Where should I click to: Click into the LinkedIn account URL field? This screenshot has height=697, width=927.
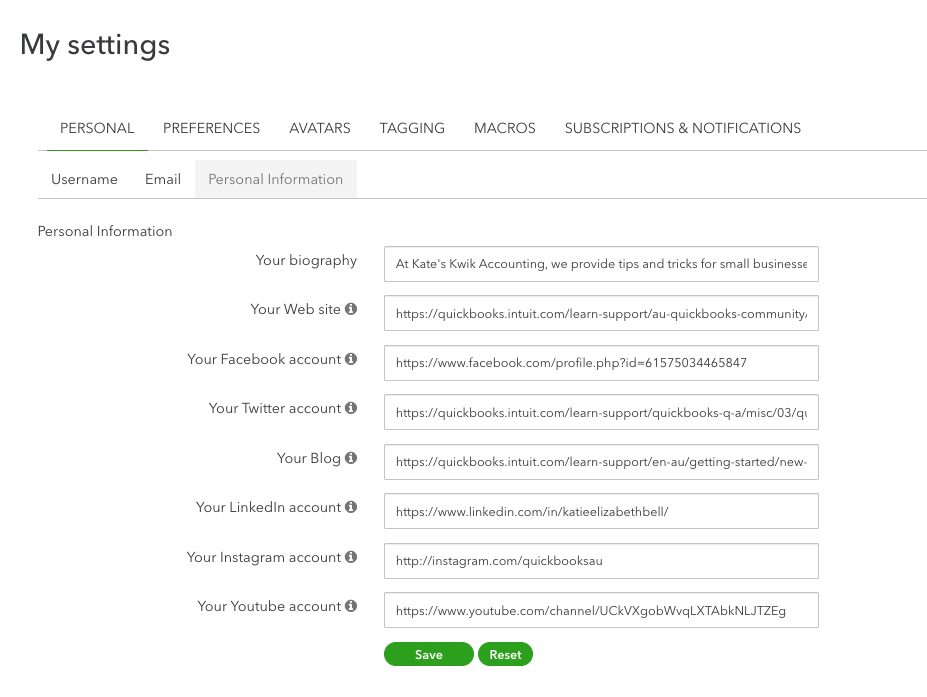[600, 511]
